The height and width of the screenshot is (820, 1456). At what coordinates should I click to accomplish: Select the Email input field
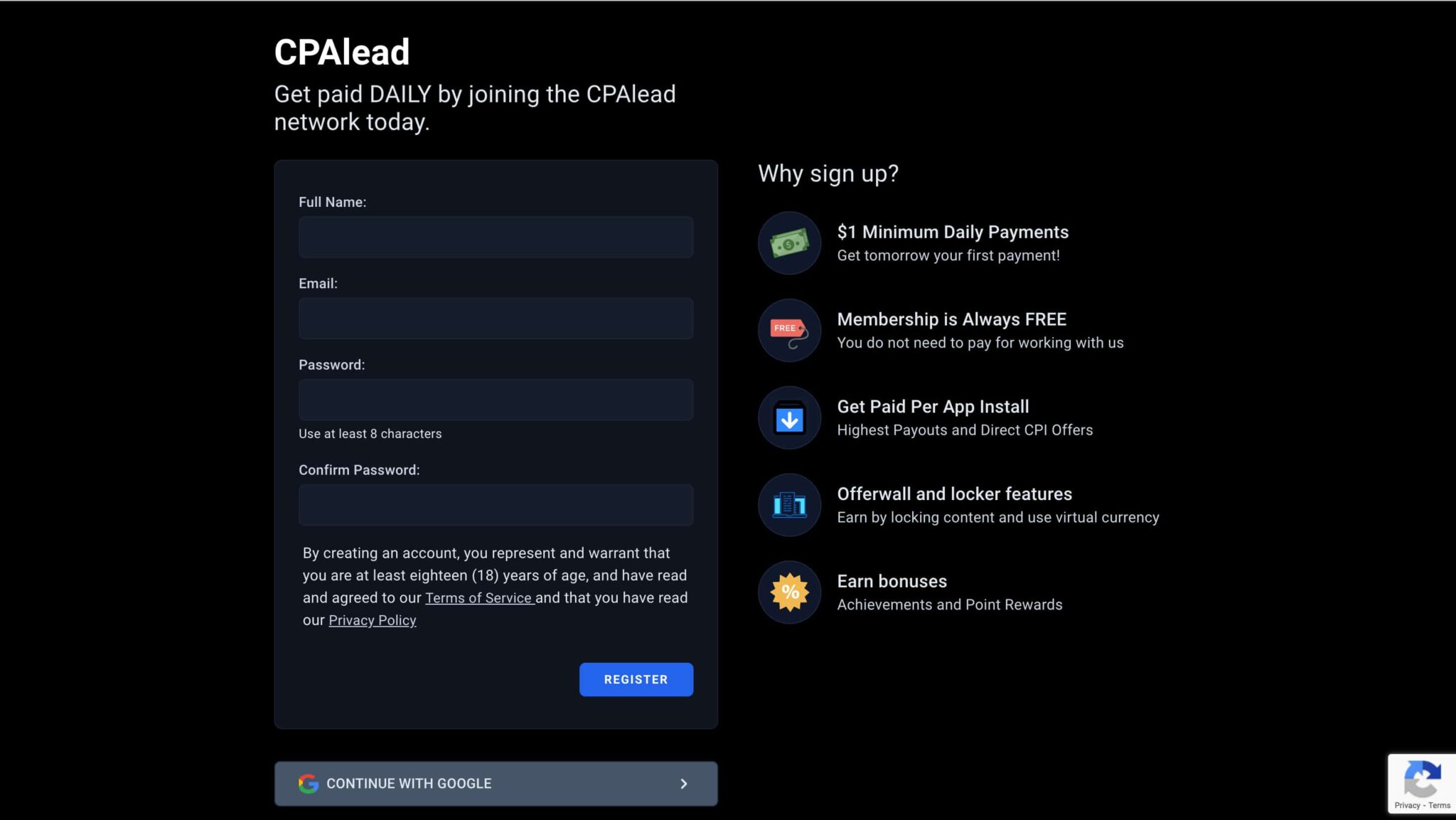[496, 318]
